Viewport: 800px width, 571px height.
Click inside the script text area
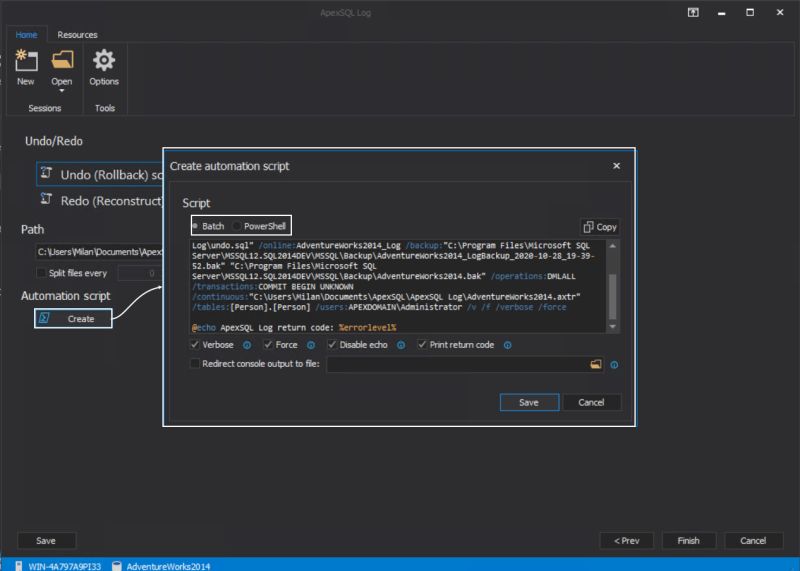coord(399,286)
